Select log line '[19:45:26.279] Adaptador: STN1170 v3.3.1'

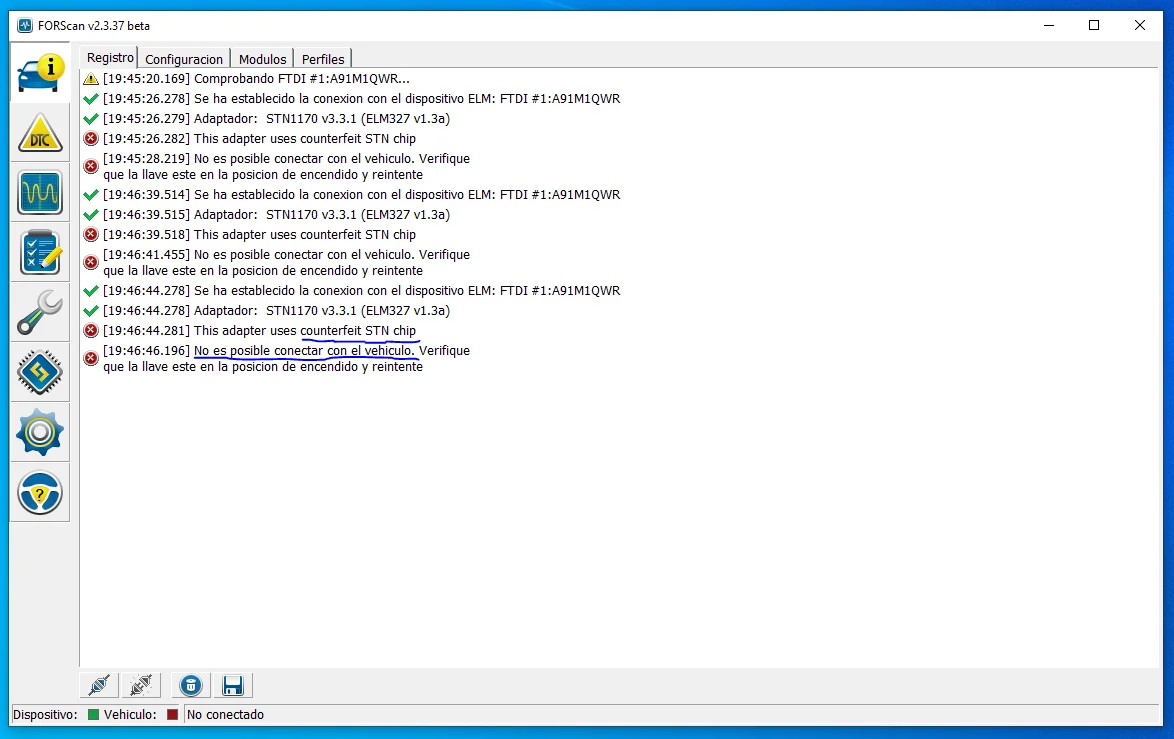[x=276, y=118]
